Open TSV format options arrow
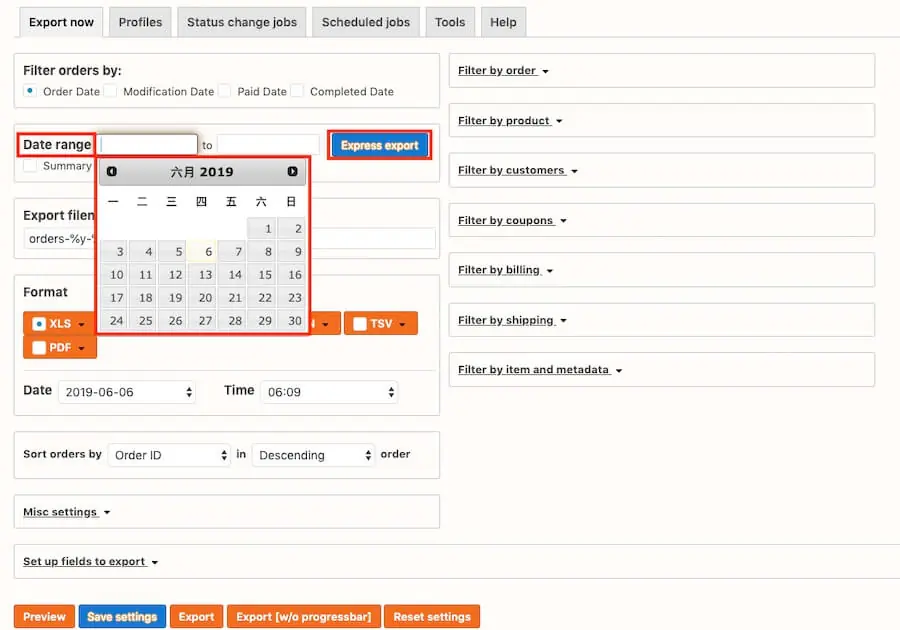Screen dimensions: 900x630 (402, 324)
